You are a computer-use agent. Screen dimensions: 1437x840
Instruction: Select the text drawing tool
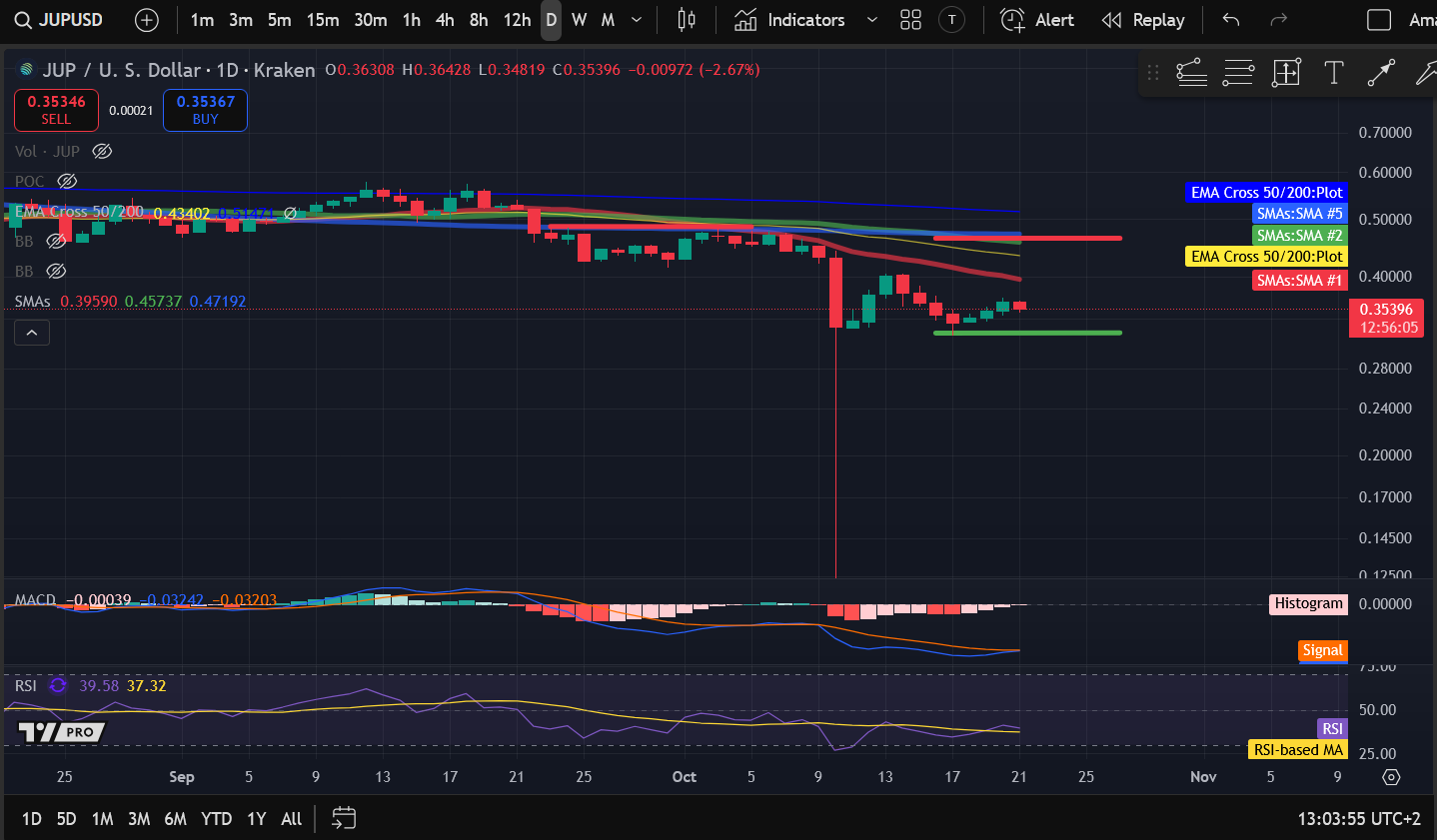pos(1333,73)
